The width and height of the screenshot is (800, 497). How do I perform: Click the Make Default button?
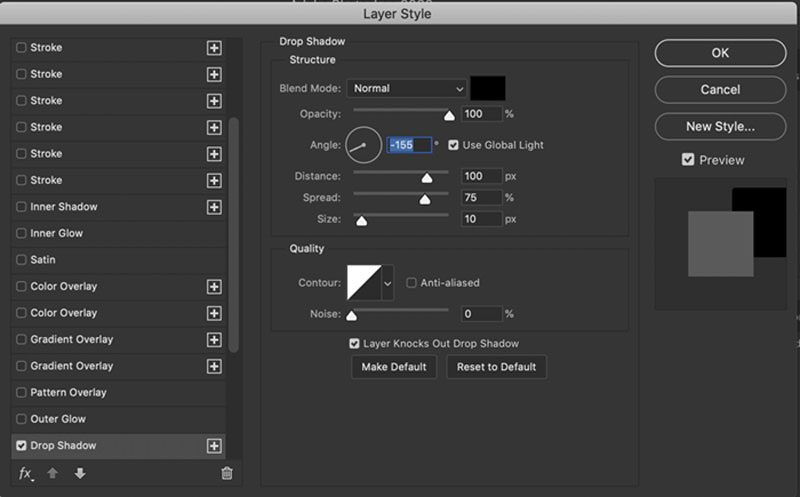(394, 367)
